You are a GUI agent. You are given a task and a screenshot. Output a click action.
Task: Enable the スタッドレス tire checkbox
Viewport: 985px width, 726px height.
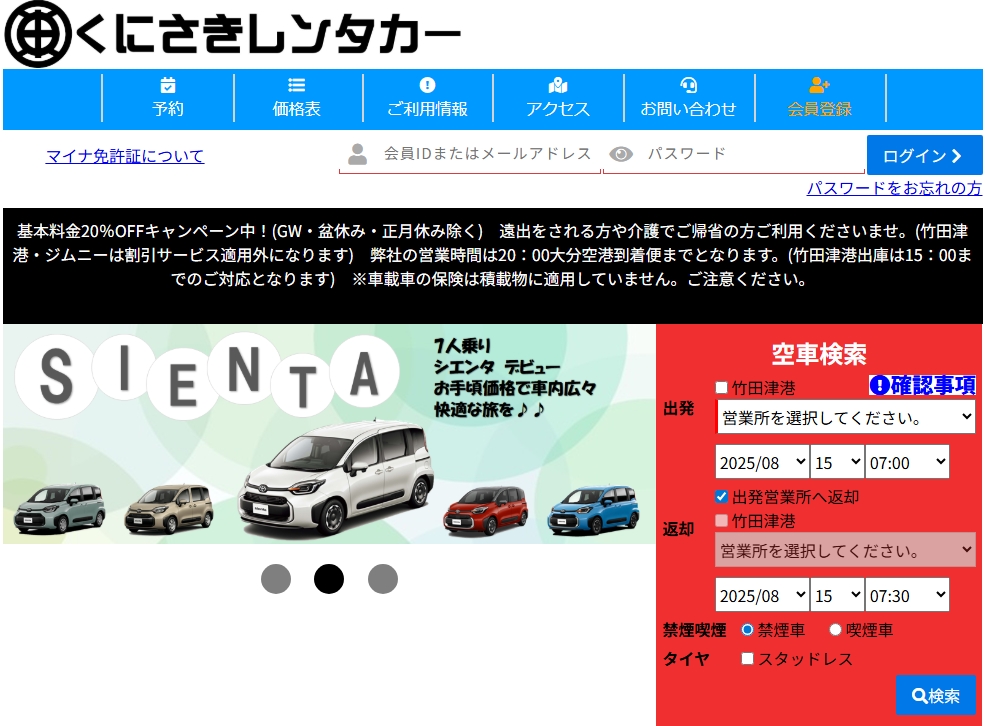[748, 658]
